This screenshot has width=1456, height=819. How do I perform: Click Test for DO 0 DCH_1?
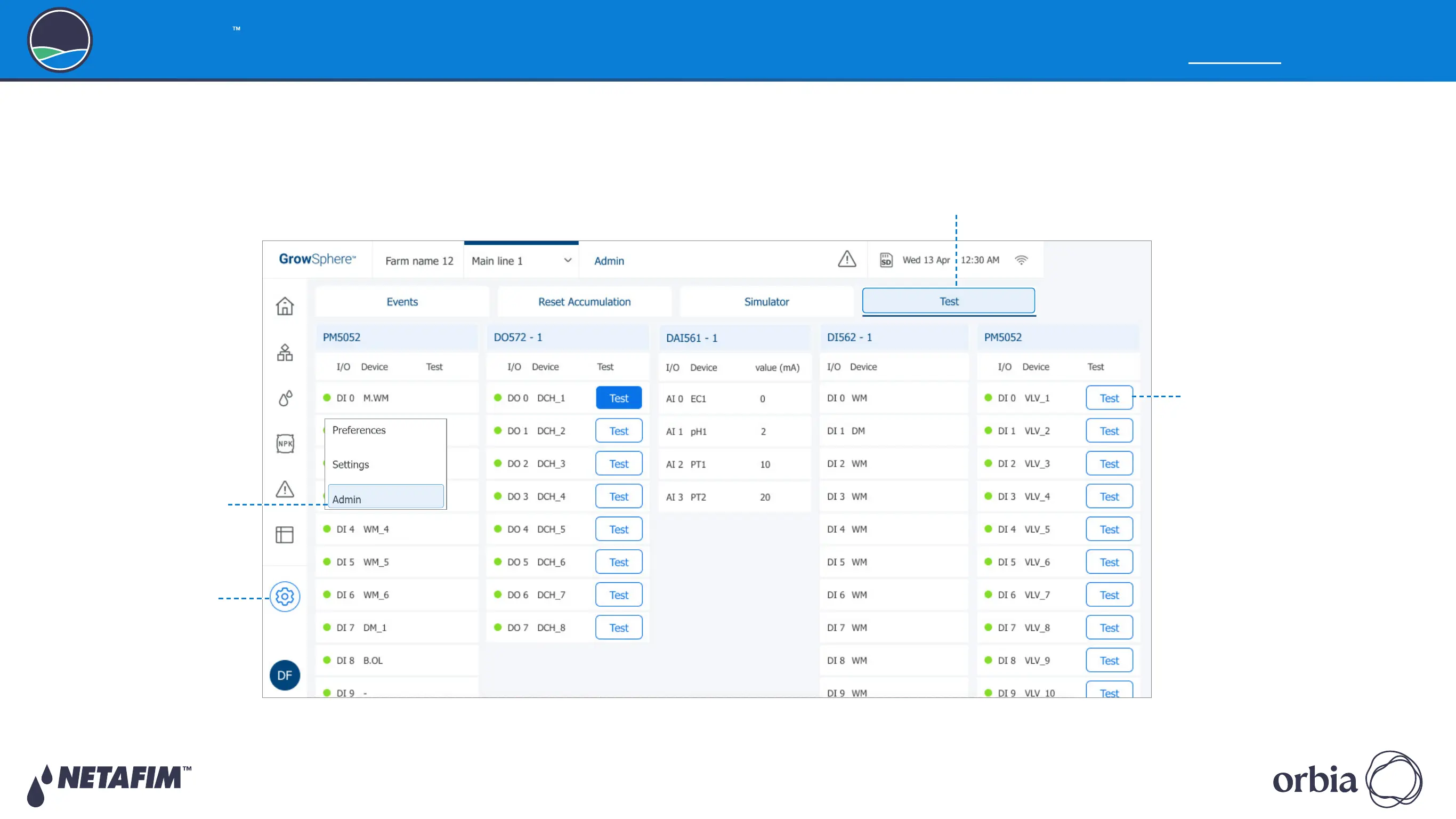[619, 398]
